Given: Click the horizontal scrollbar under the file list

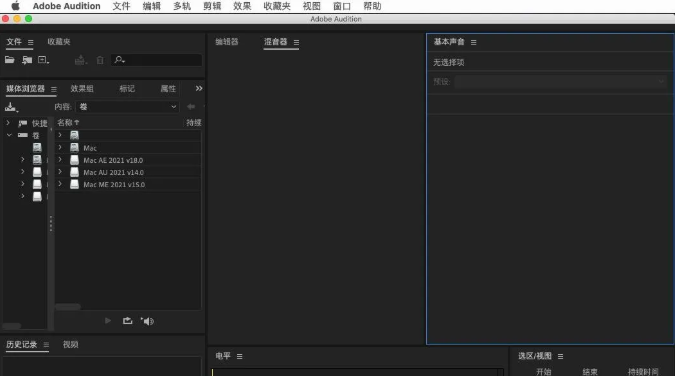Looking at the screenshot, I should click(68, 307).
